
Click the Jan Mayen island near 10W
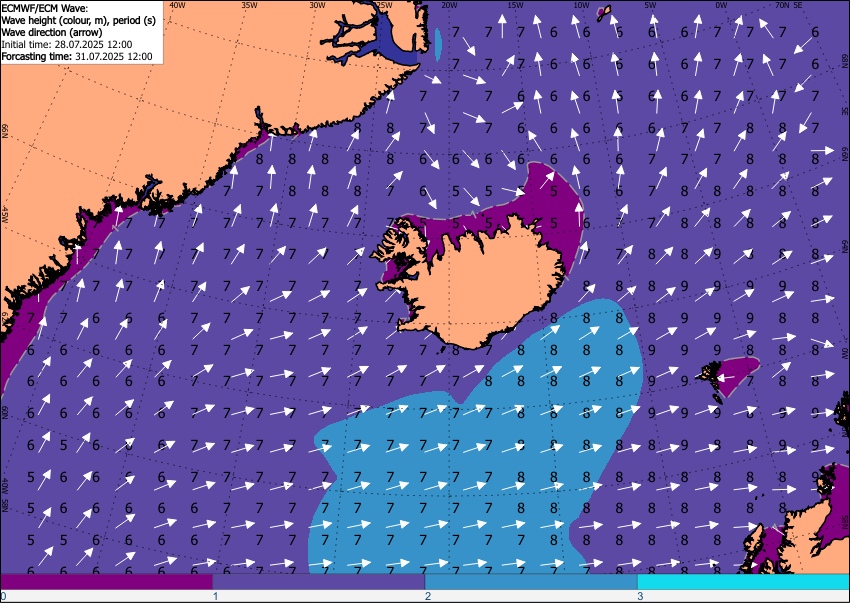pyautogui.click(x=603, y=13)
